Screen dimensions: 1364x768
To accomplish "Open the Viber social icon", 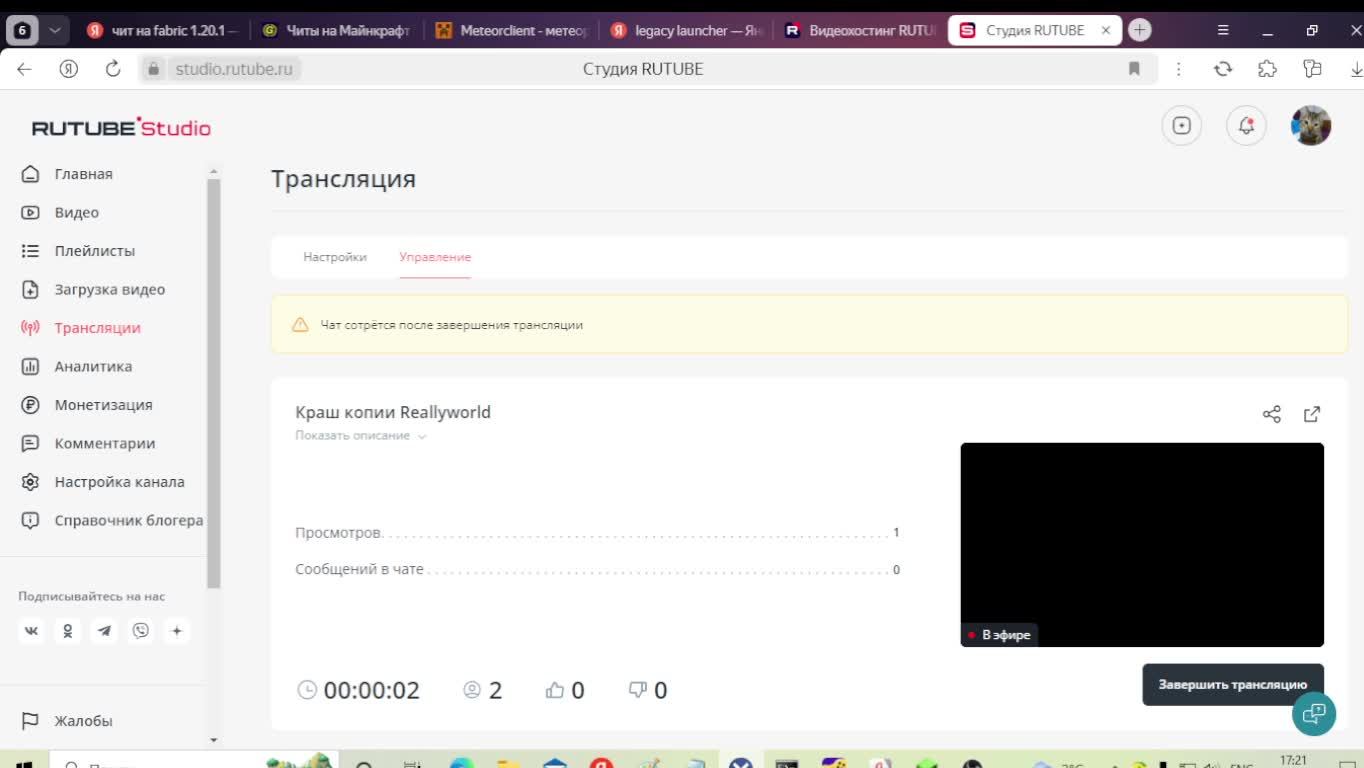I will [x=140, y=631].
